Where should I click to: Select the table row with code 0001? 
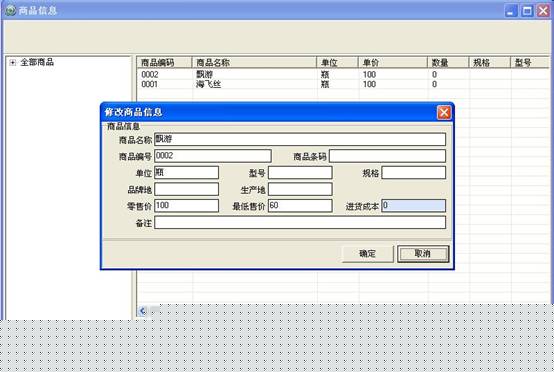343,84
